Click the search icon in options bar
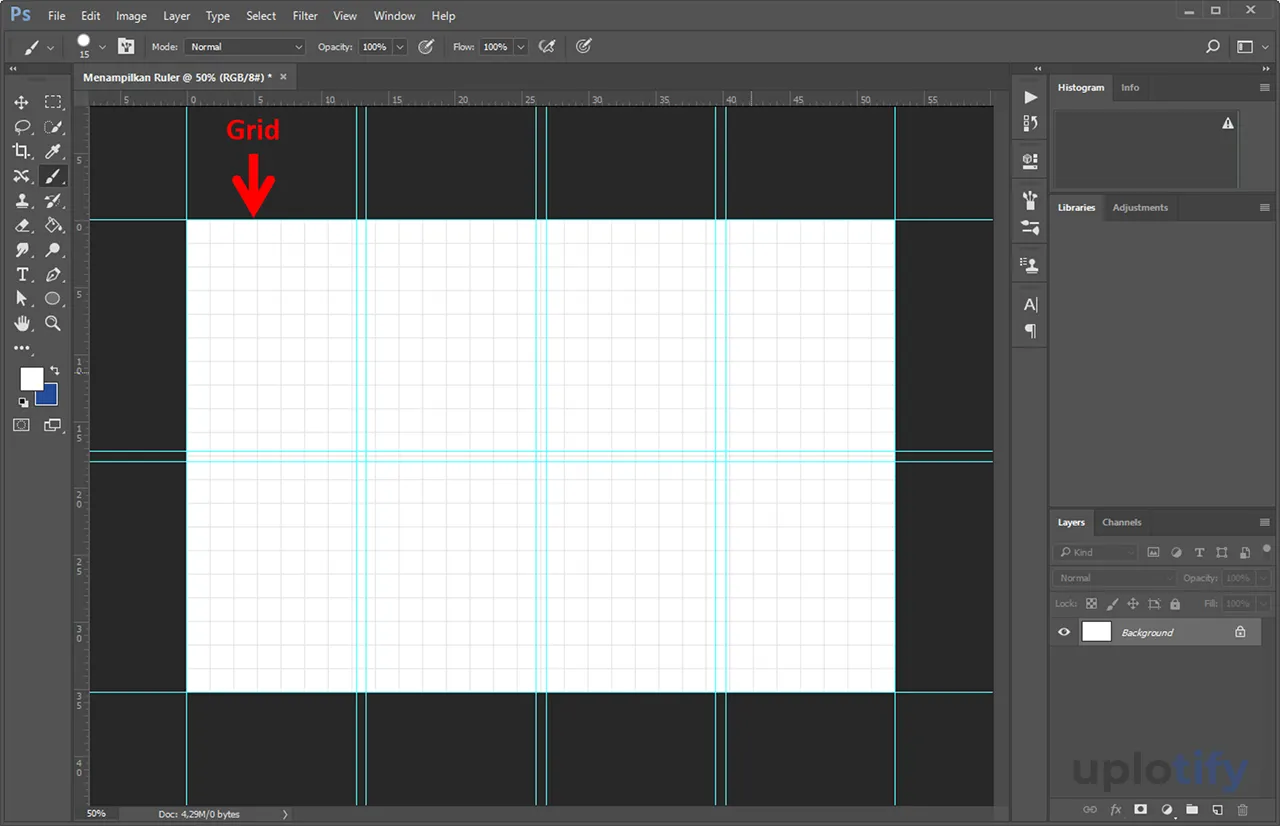Screen dimensions: 1280x826 (1213, 46)
